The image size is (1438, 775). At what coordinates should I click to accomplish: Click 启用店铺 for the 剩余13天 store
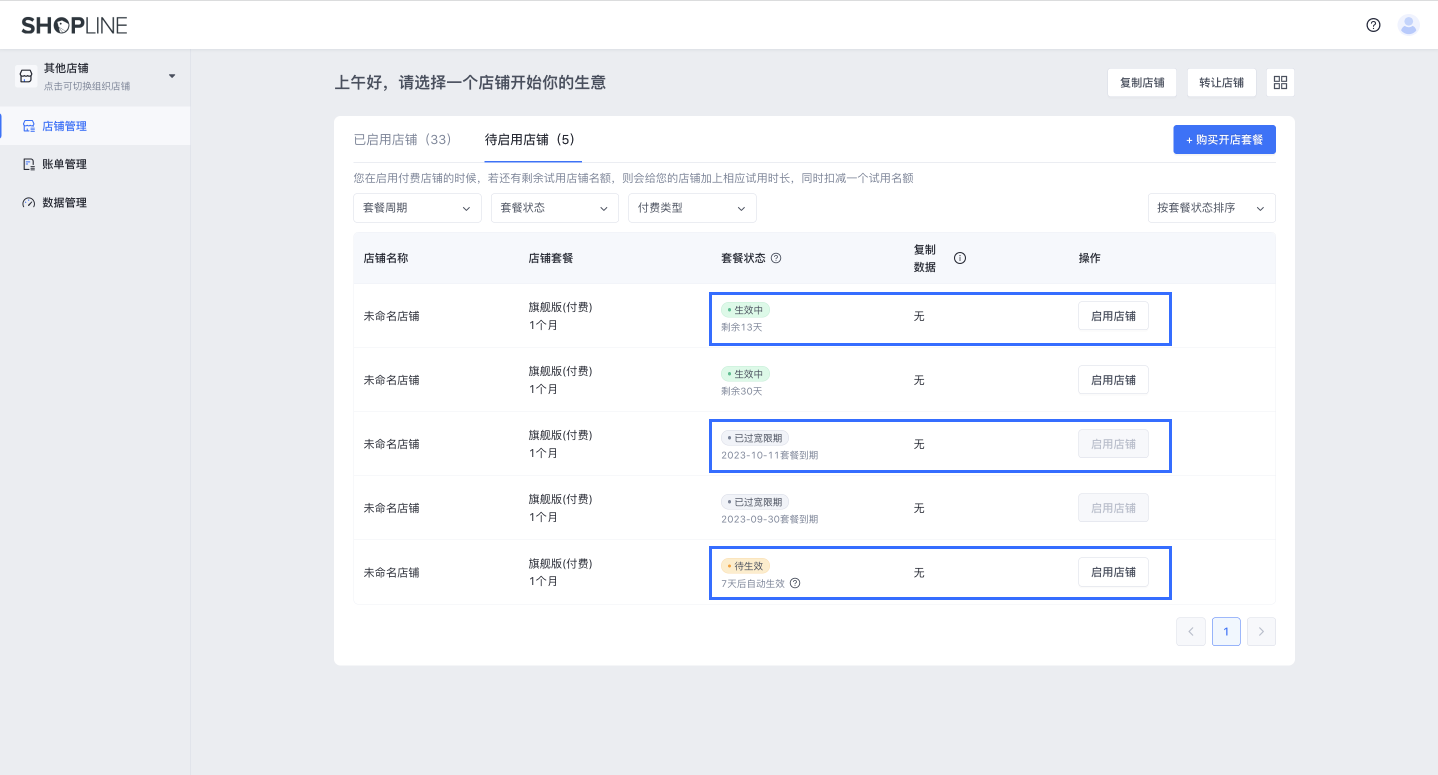click(x=1113, y=316)
